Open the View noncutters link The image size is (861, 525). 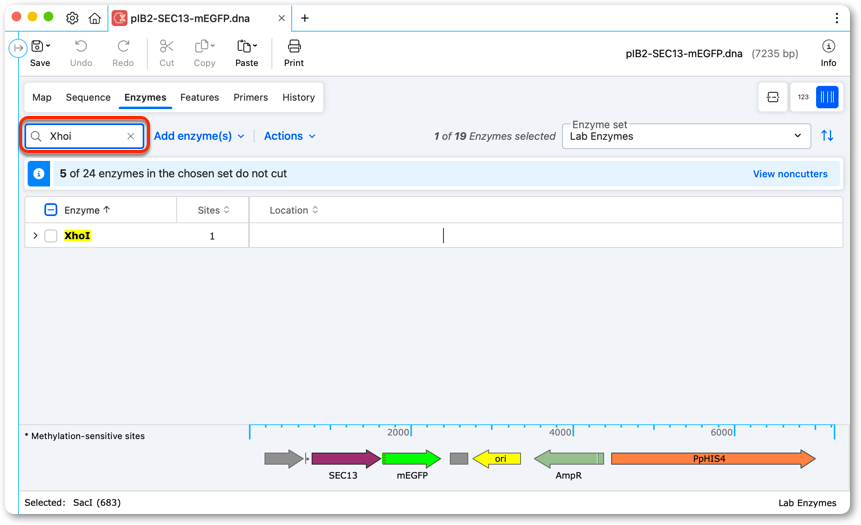pyautogui.click(x=790, y=174)
